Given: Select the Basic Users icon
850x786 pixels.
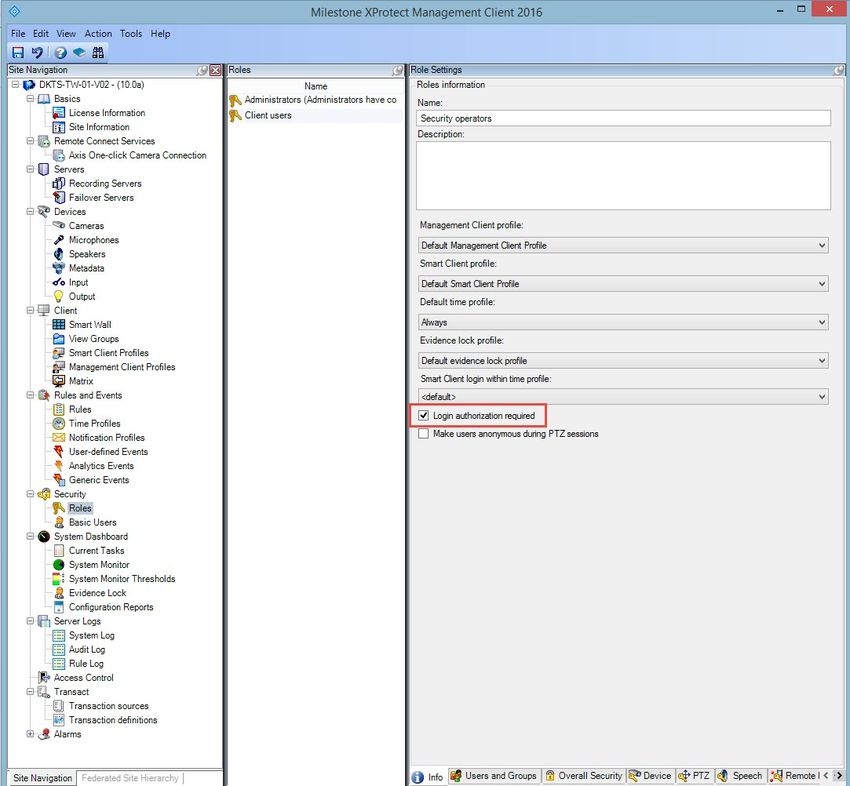Looking at the screenshot, I should point(59,523).
